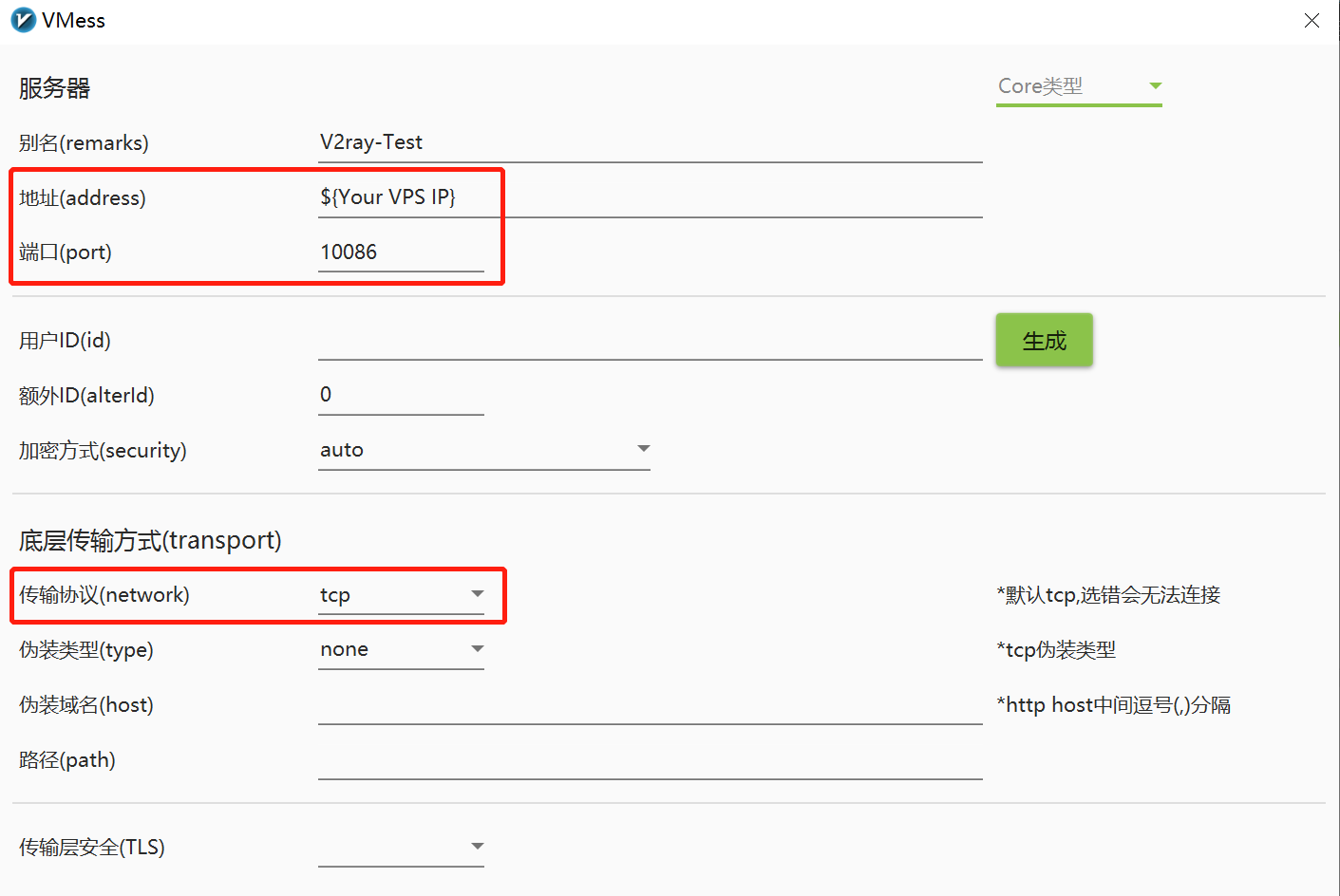The width and height of the screenshot is (1340, 896).
Task: Click the hint *tcp伪装类型
Action: point(1056,650)
